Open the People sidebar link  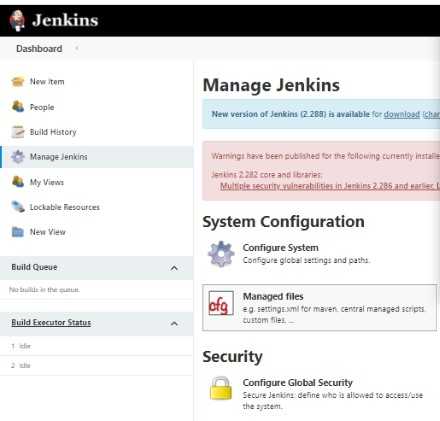coord(42,107)
